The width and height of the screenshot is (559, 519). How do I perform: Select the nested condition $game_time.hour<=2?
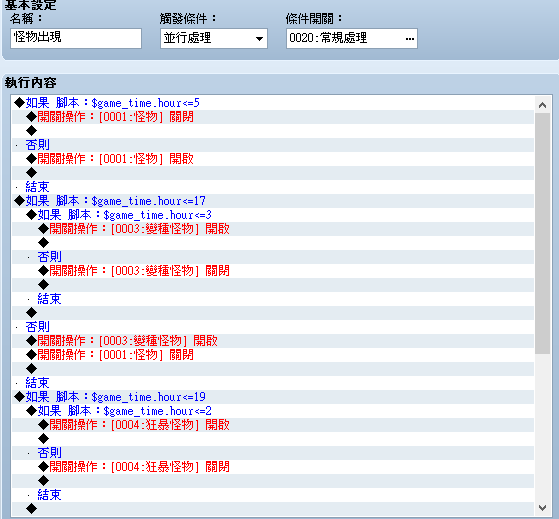(273, 411)
